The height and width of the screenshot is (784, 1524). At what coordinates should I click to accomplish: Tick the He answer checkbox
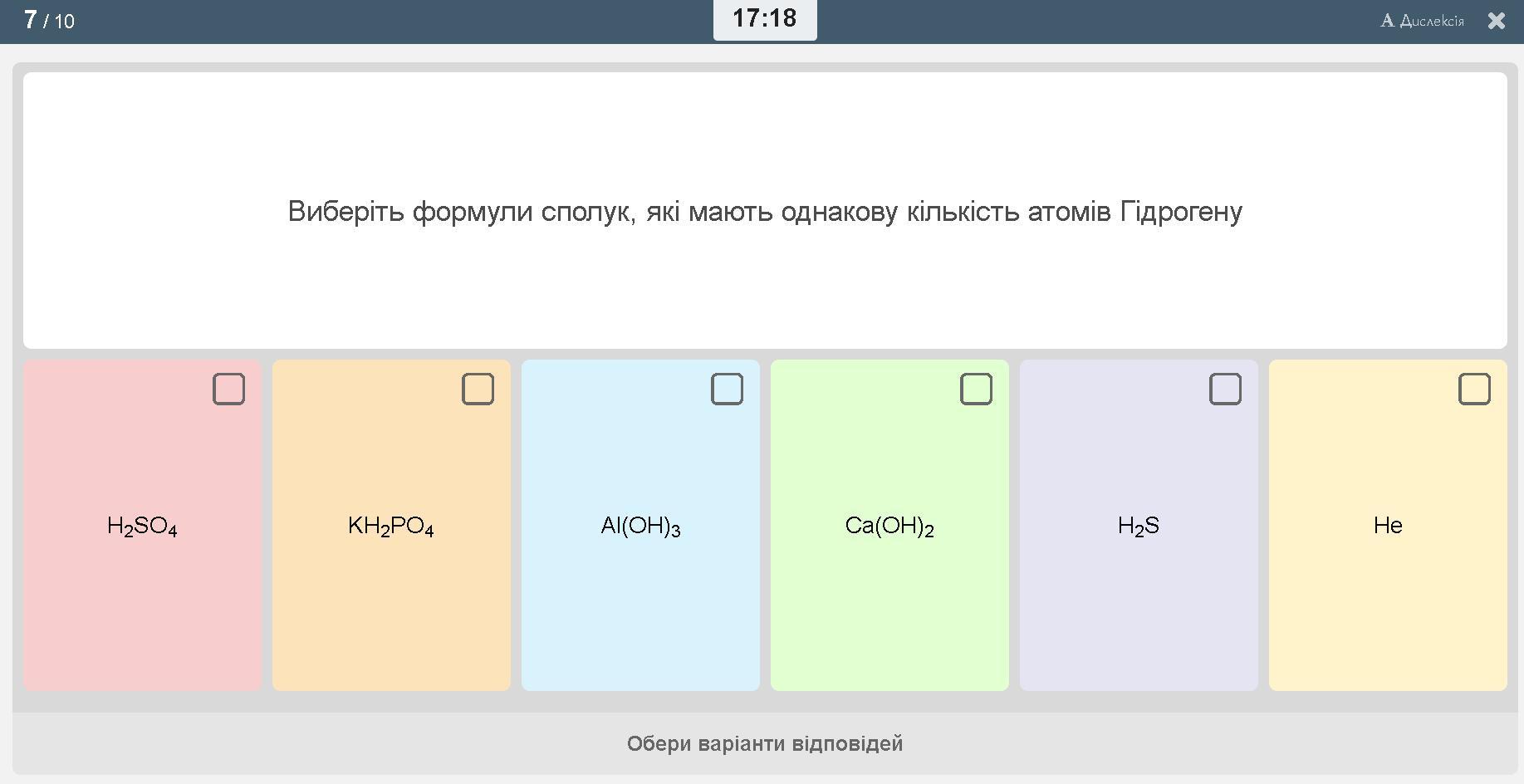pyautogui.click(x=1474, y=389)
